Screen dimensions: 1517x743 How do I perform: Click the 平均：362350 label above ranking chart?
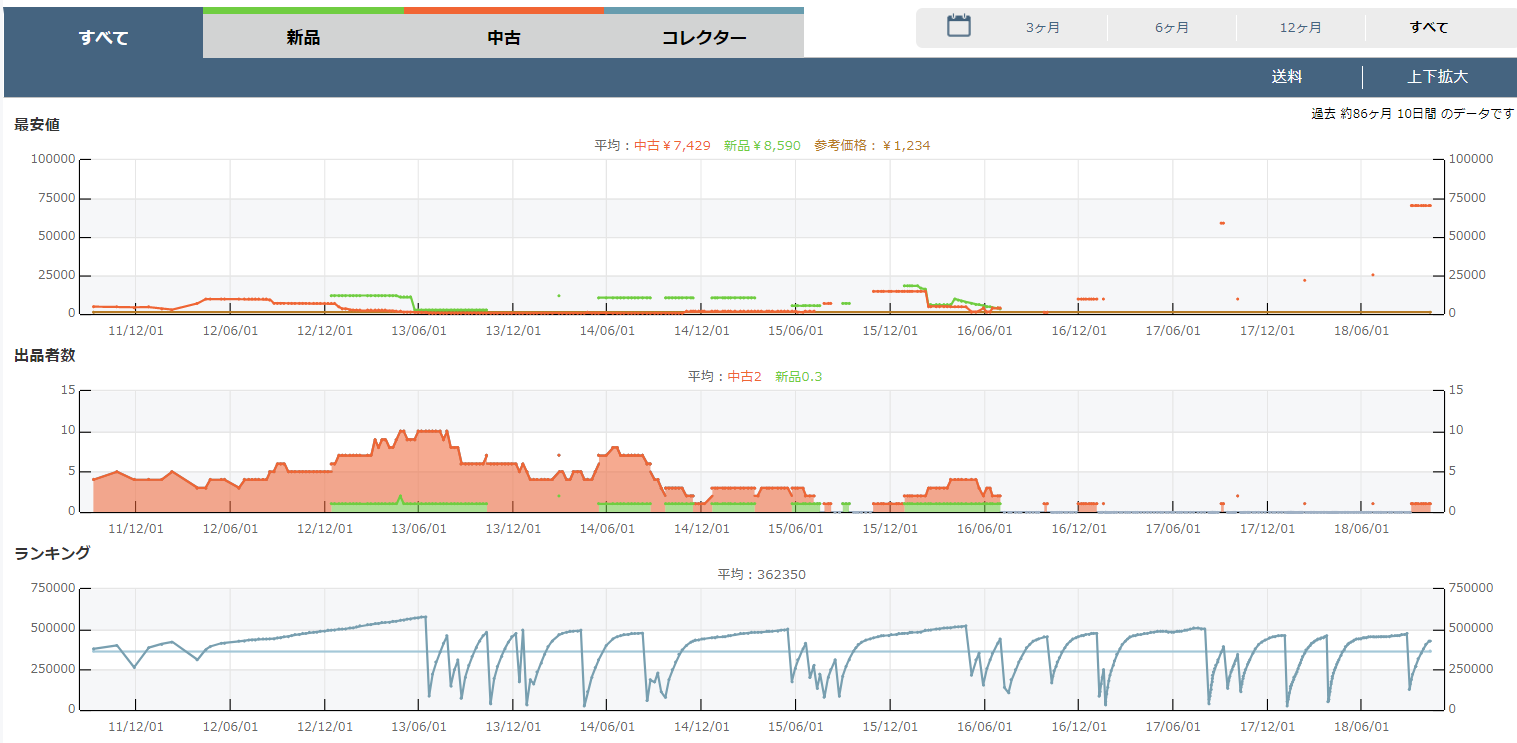pyautogui.click(x=761, y=575)
